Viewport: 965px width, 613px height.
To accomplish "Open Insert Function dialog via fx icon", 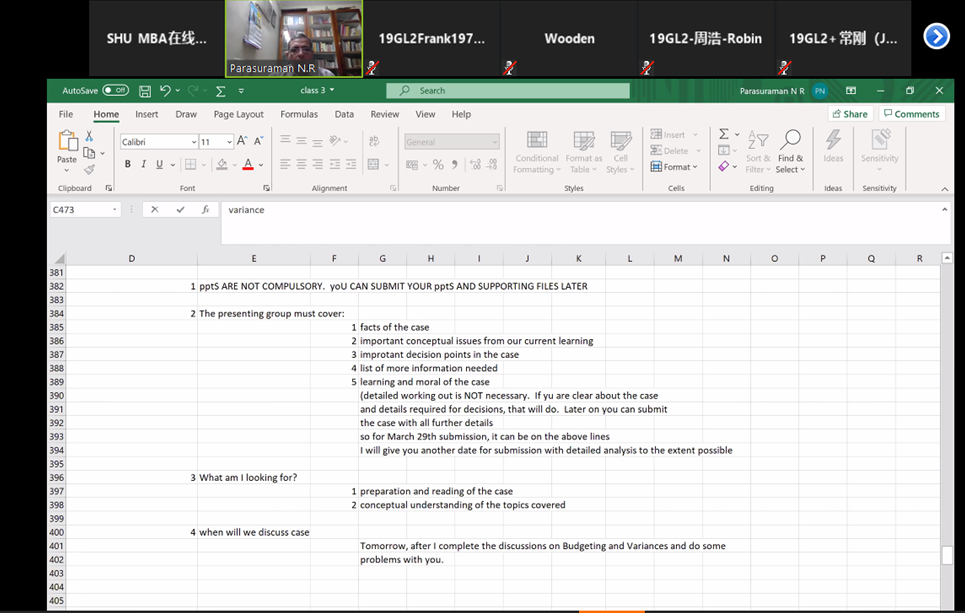I will pyautogui.click(x=206, y=210).
